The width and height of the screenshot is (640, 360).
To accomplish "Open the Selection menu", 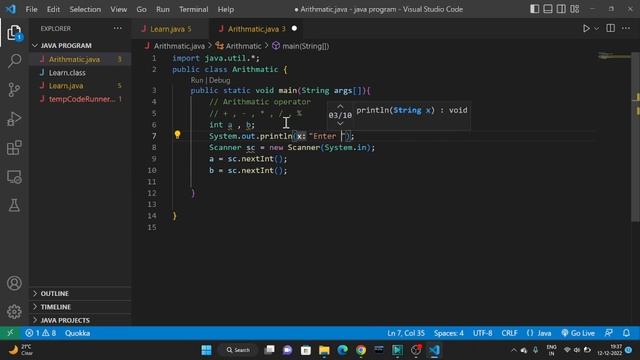I will (x=85, y=9).
